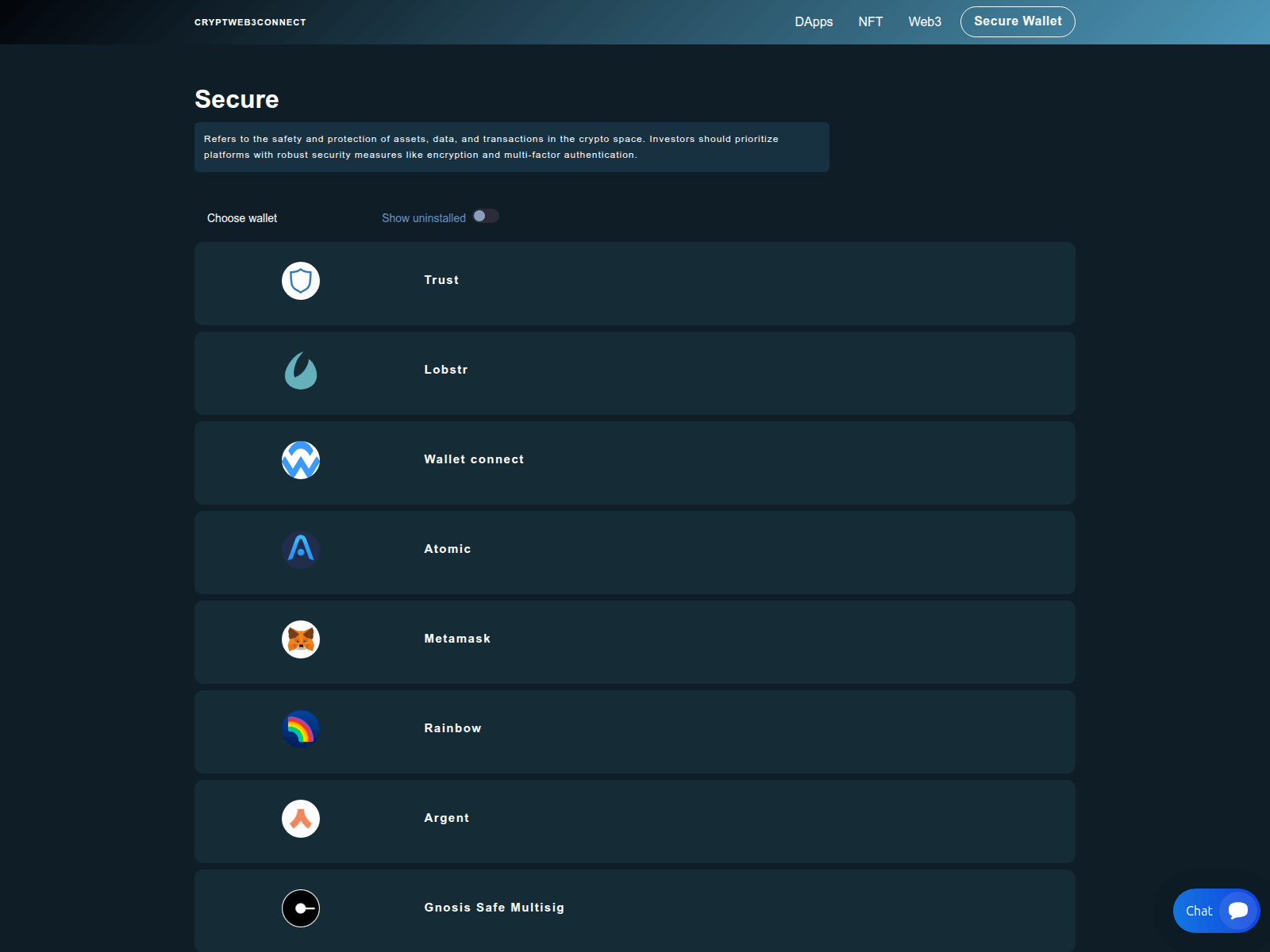This screenshot has width=1270, height=952.
Task: Click the Choose wallet label
Action: (242, 218)
